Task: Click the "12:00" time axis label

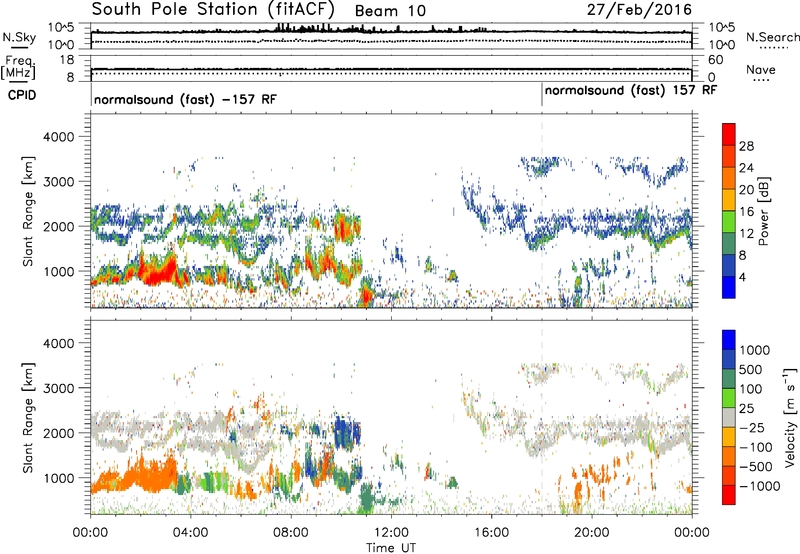Action: tap(391, 533)
